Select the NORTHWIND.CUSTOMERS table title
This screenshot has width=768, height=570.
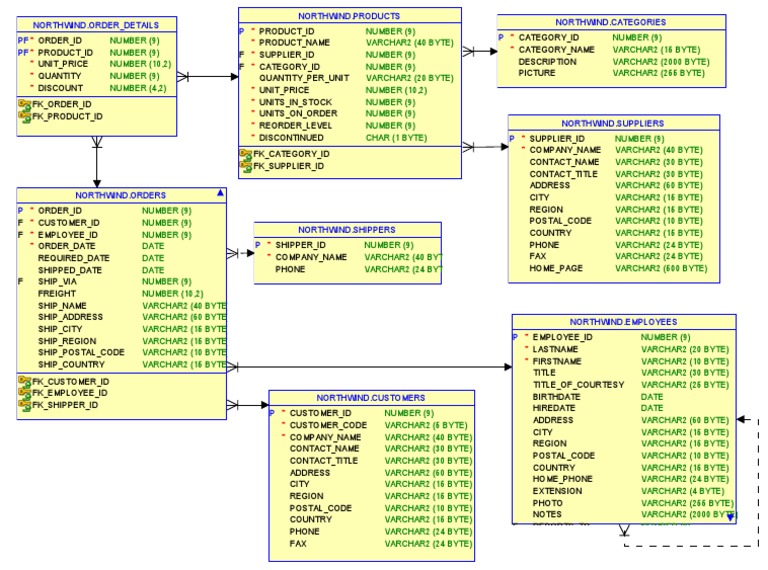click(371, 398)
